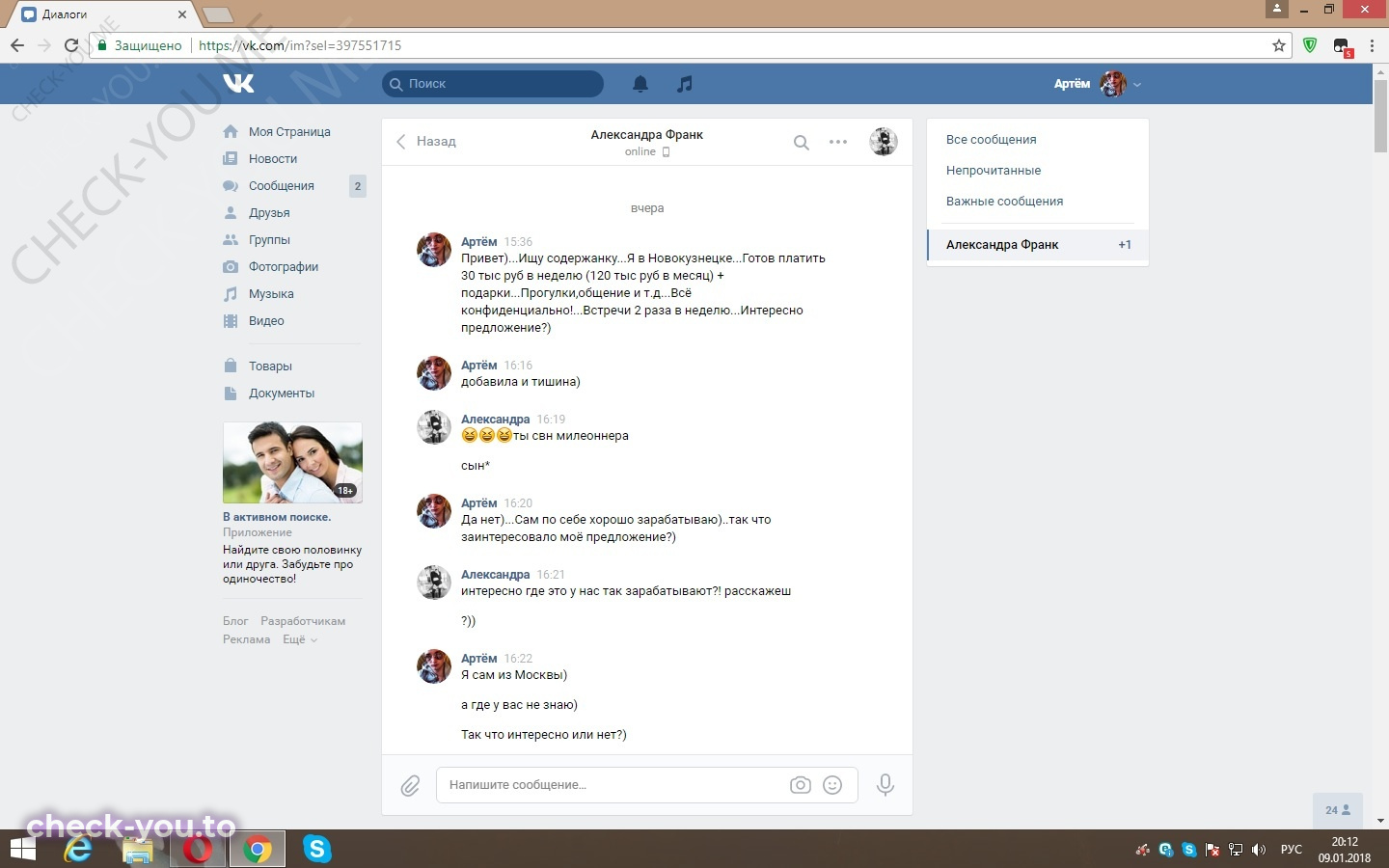1389x868 pixels.
Task: Open emoji picker smiley icon
Action: click(x=832, y=785)
